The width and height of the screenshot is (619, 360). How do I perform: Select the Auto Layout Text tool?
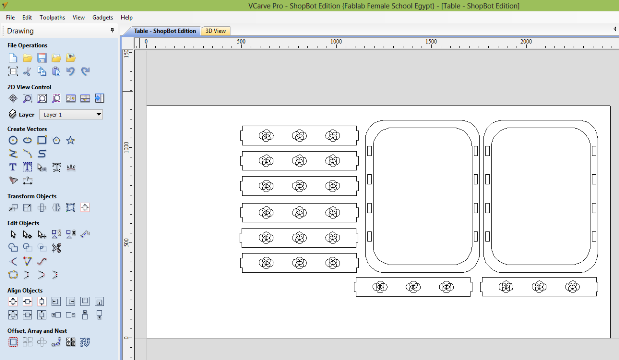27,167
